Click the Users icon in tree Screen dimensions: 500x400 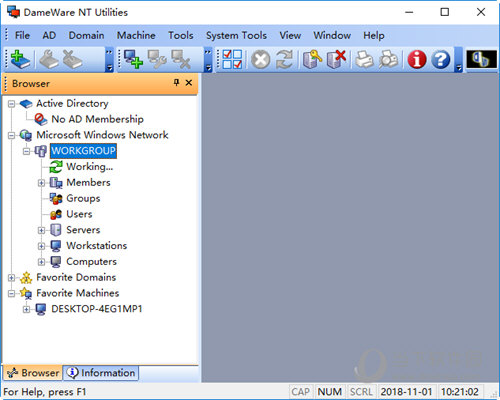point(56,214)
